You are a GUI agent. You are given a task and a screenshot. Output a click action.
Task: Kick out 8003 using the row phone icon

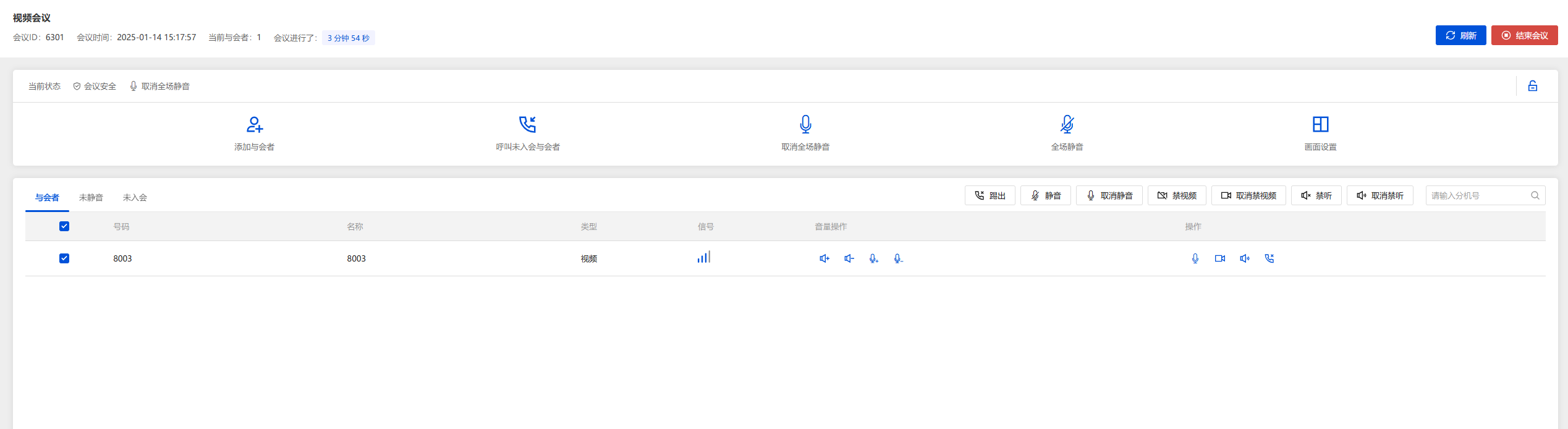[x=1269, y=258]
